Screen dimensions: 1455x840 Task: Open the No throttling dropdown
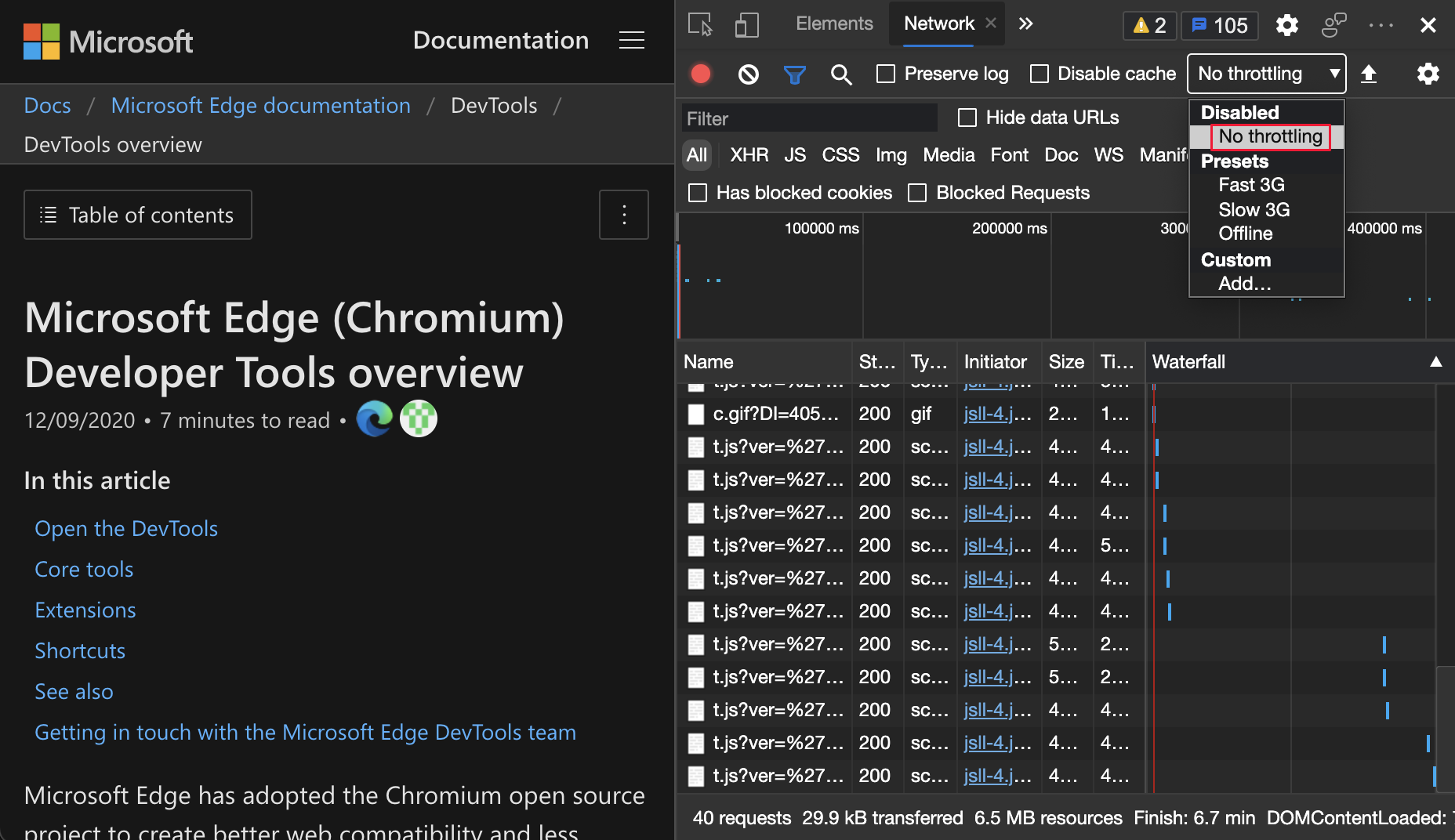(1266, 74)
